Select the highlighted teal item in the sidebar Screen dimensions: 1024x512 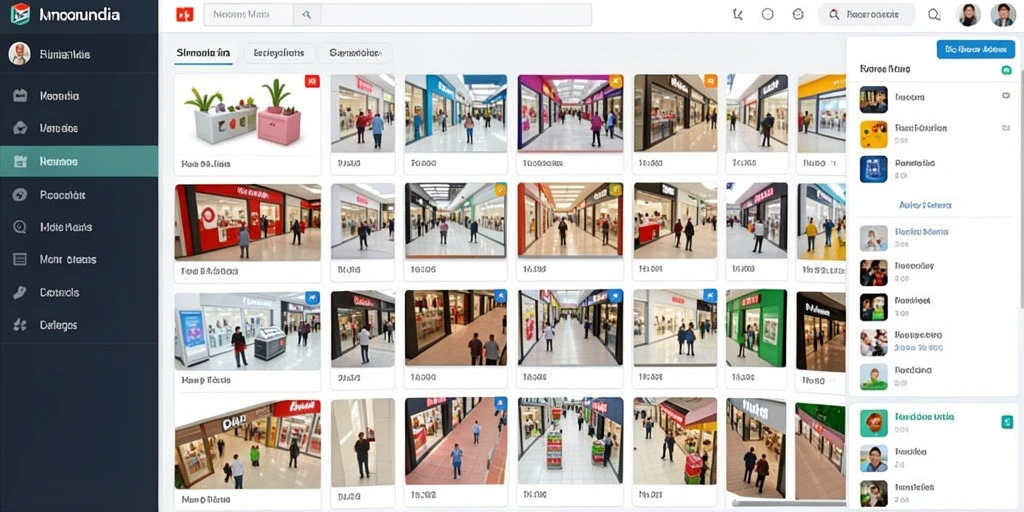[x=79, y=161]
